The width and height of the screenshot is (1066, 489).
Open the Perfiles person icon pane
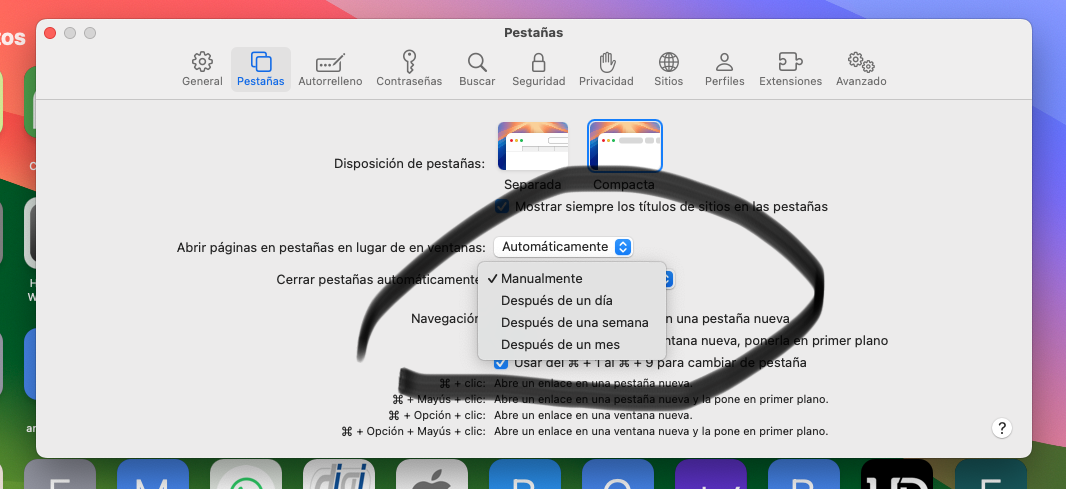pyautogui.click(x=725, y=69)
